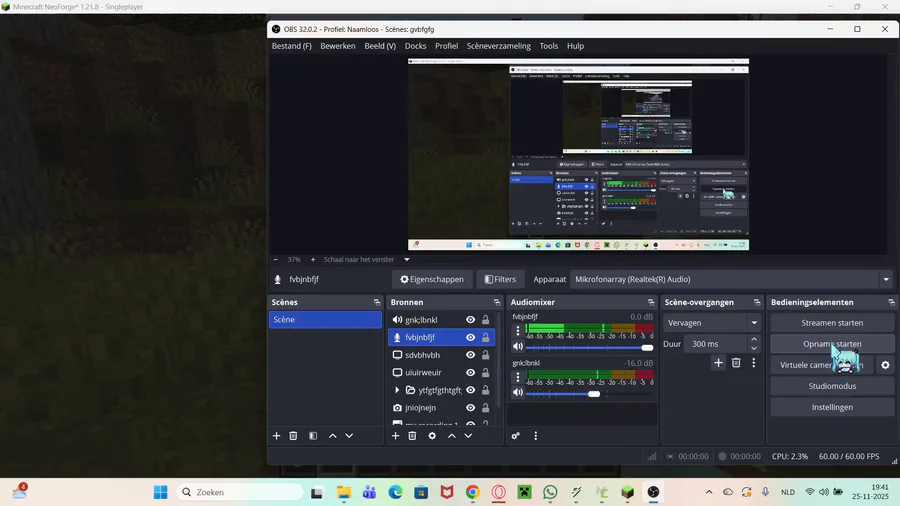Zoom in preview with plus icon

tap(313, 259)
